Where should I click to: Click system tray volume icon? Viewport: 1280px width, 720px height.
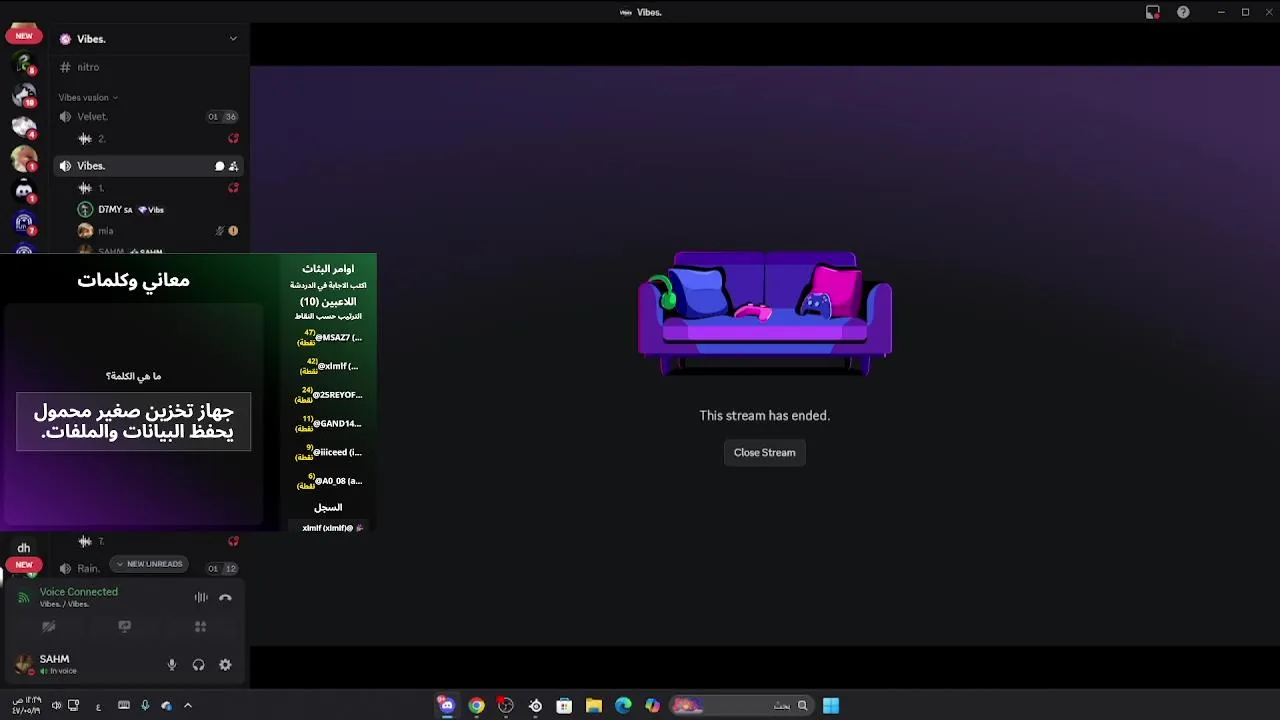pyautogui.click(x=56, y=706)
